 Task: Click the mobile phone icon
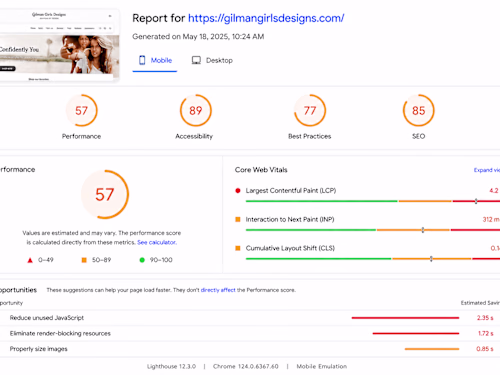[142, 60]
